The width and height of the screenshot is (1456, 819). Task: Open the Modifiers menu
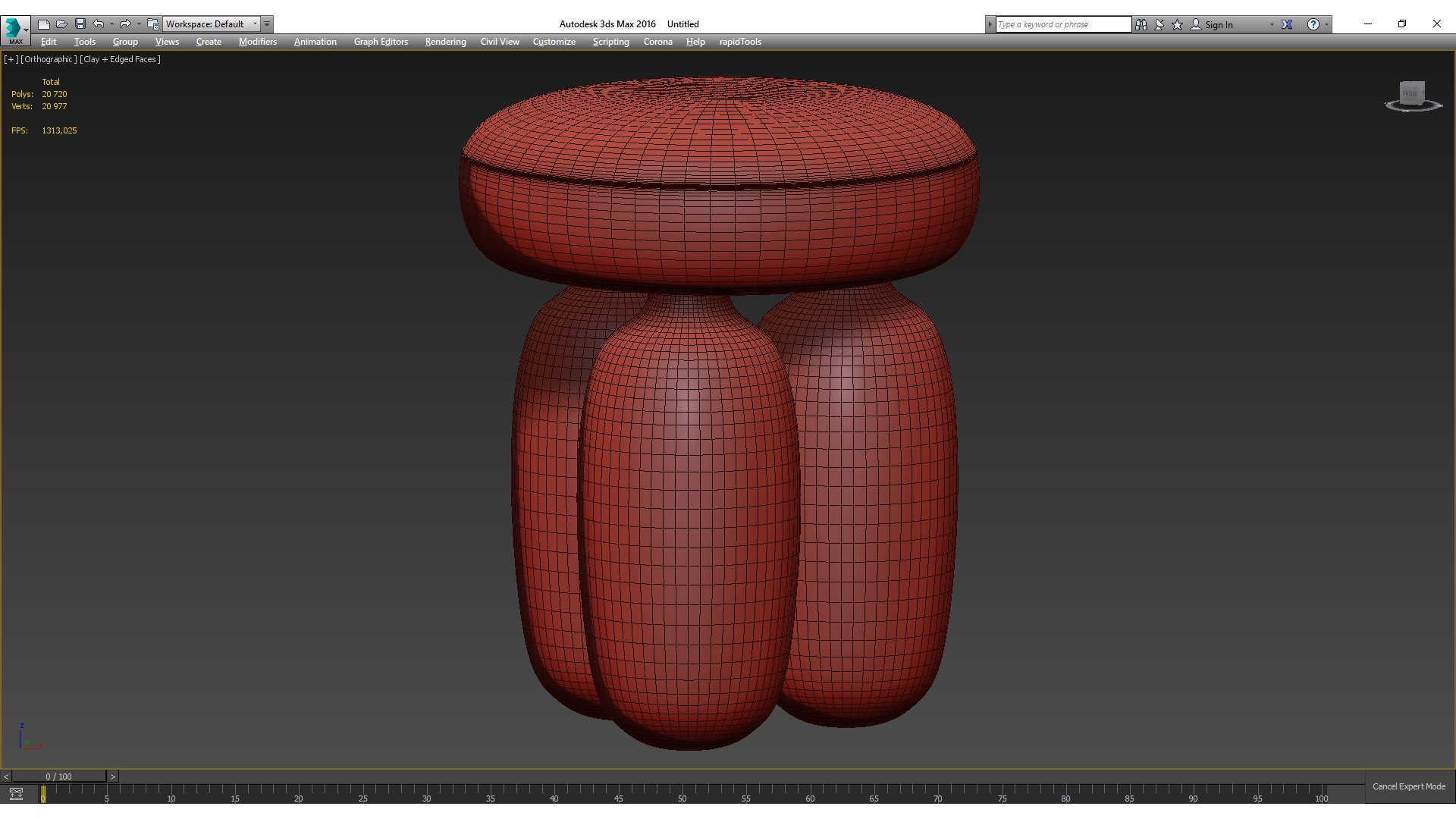(258, 42)
